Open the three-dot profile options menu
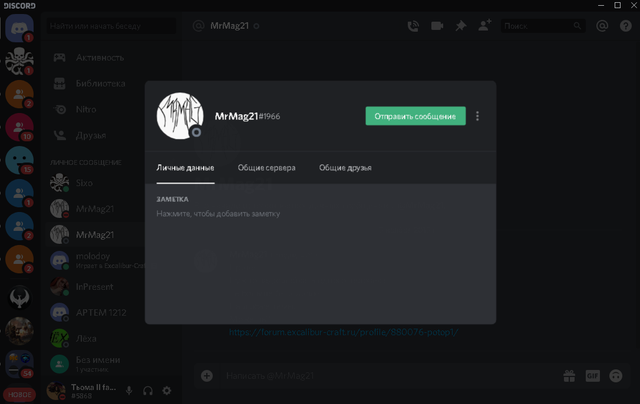This screenshot has width=640, height=404. click(477, 116)
